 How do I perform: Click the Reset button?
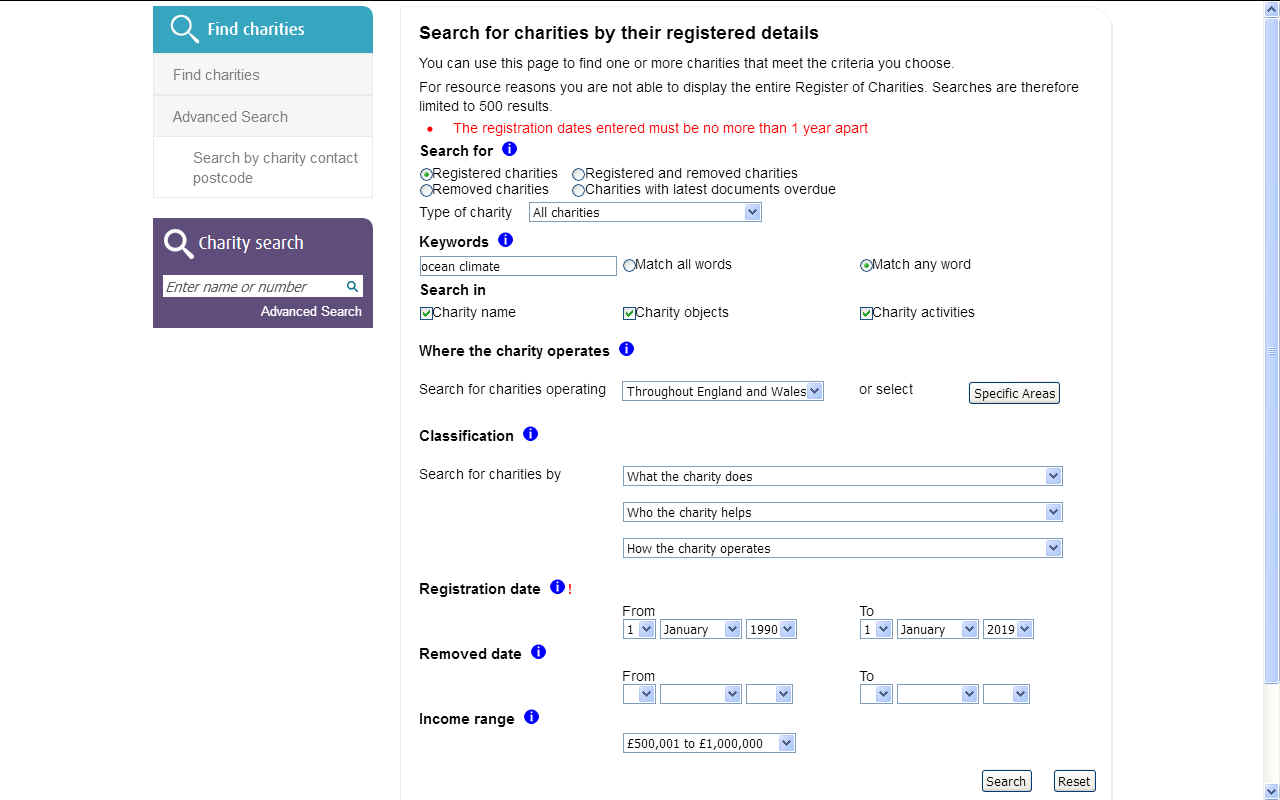(x=1075, y=781)
